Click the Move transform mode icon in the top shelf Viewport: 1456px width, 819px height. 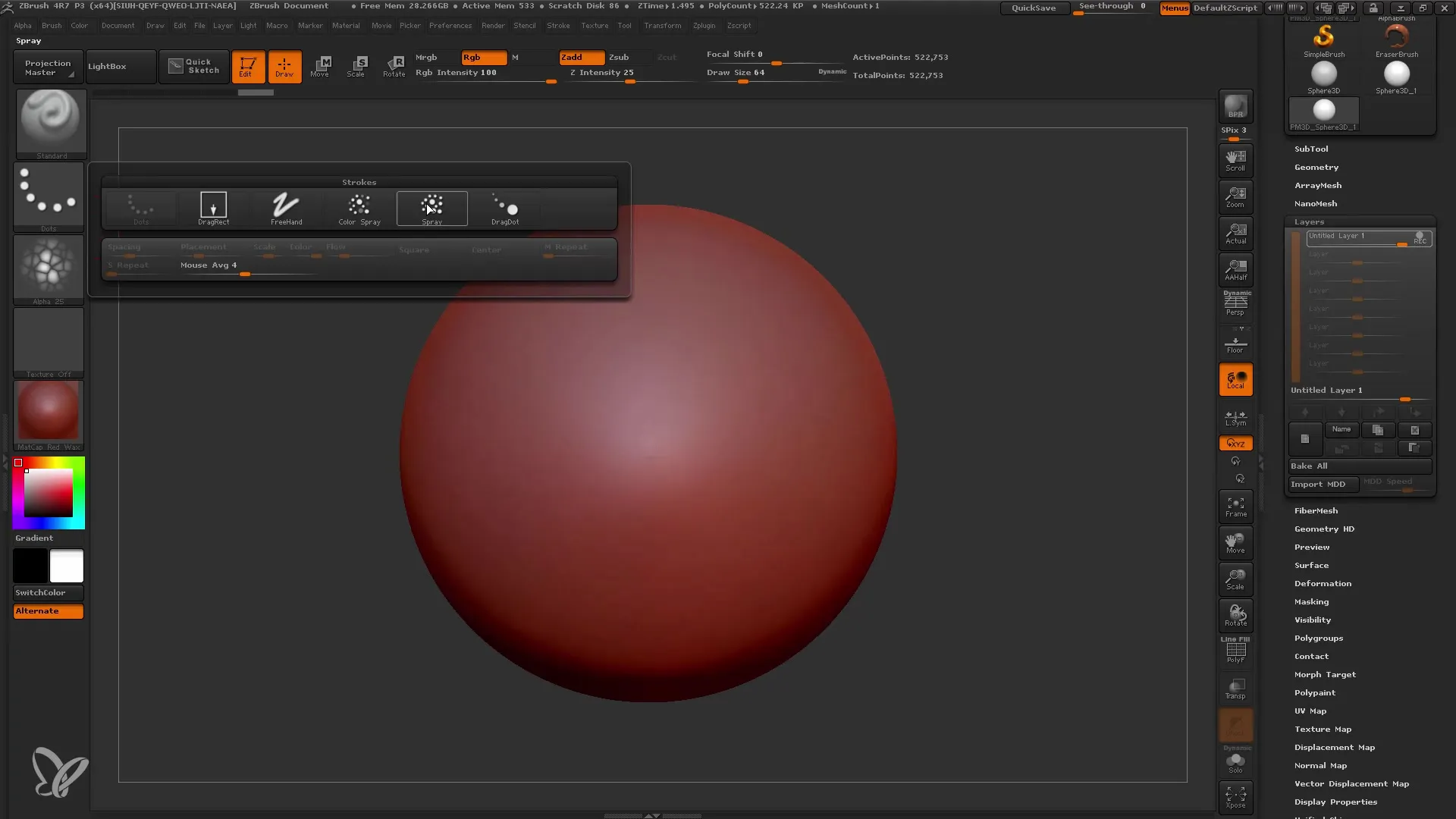pyautogui.click(x=320, y=66)
